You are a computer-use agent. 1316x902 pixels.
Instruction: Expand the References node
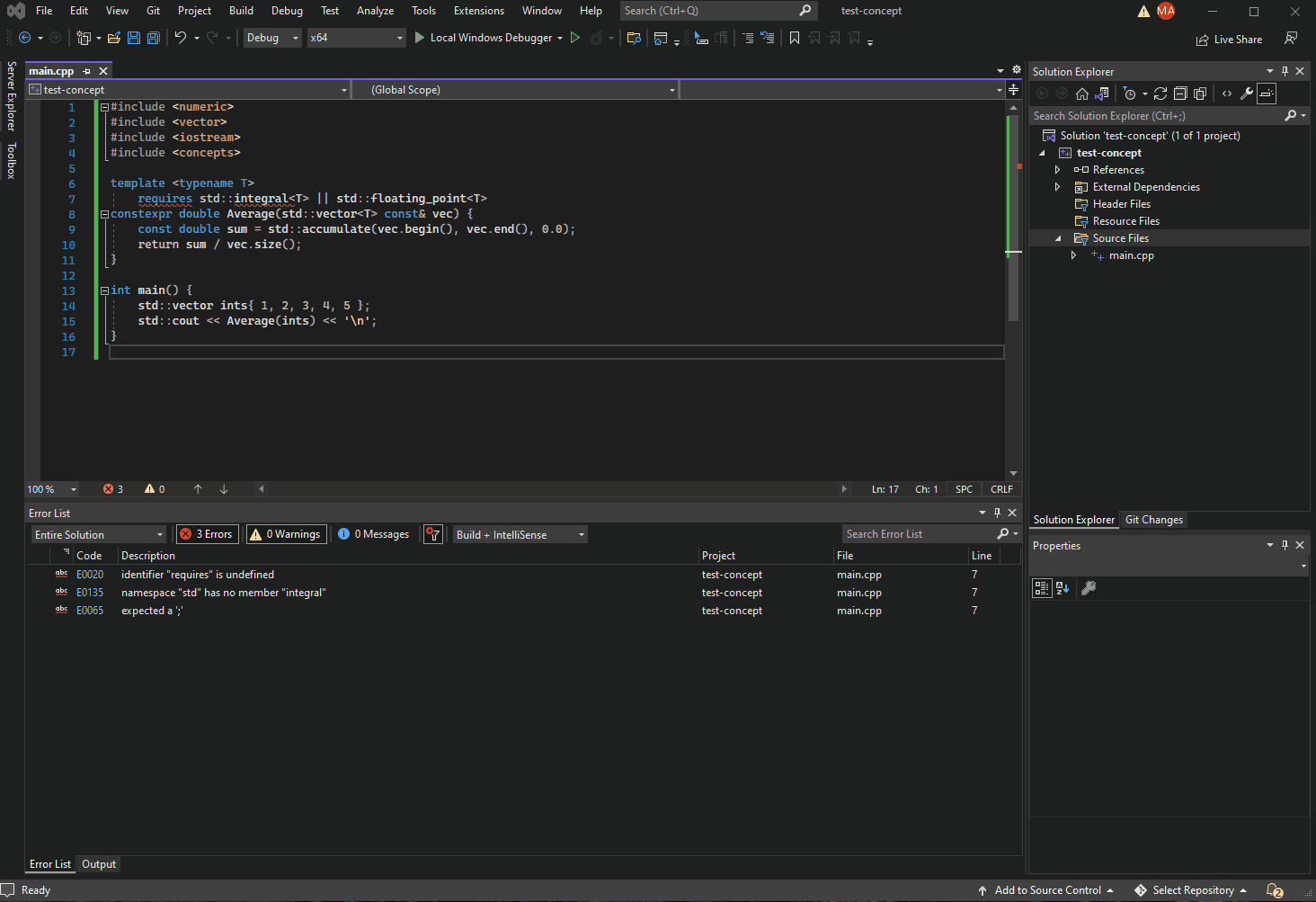tap(1058, 170)
